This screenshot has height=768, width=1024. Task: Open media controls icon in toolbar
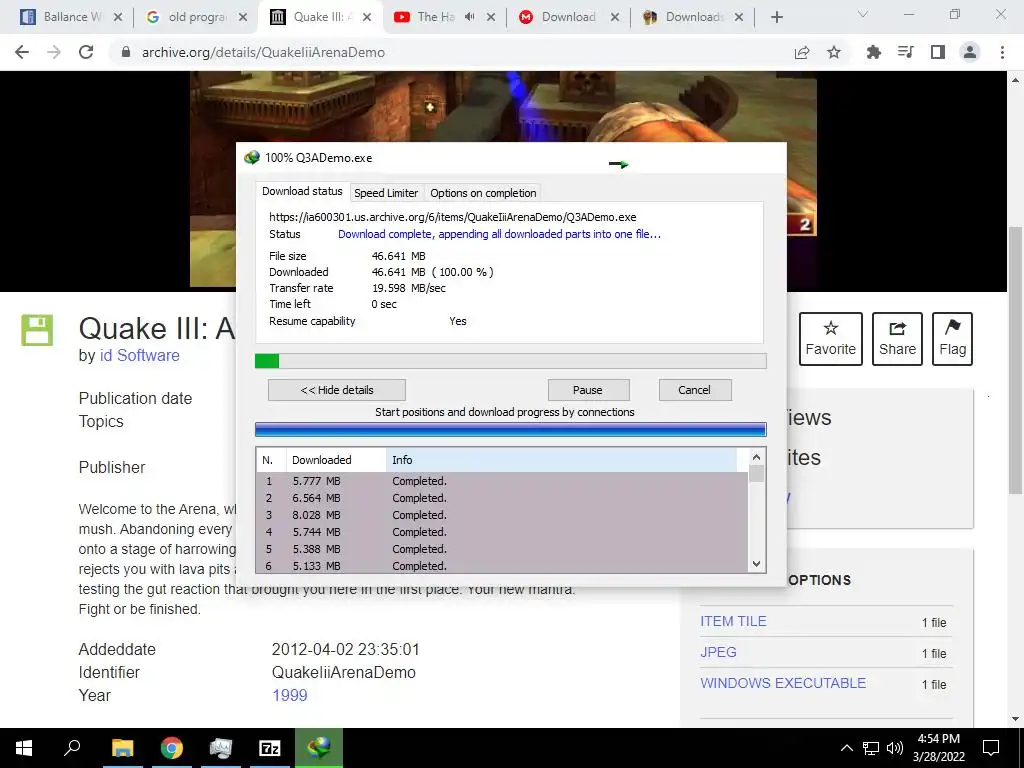905,52
